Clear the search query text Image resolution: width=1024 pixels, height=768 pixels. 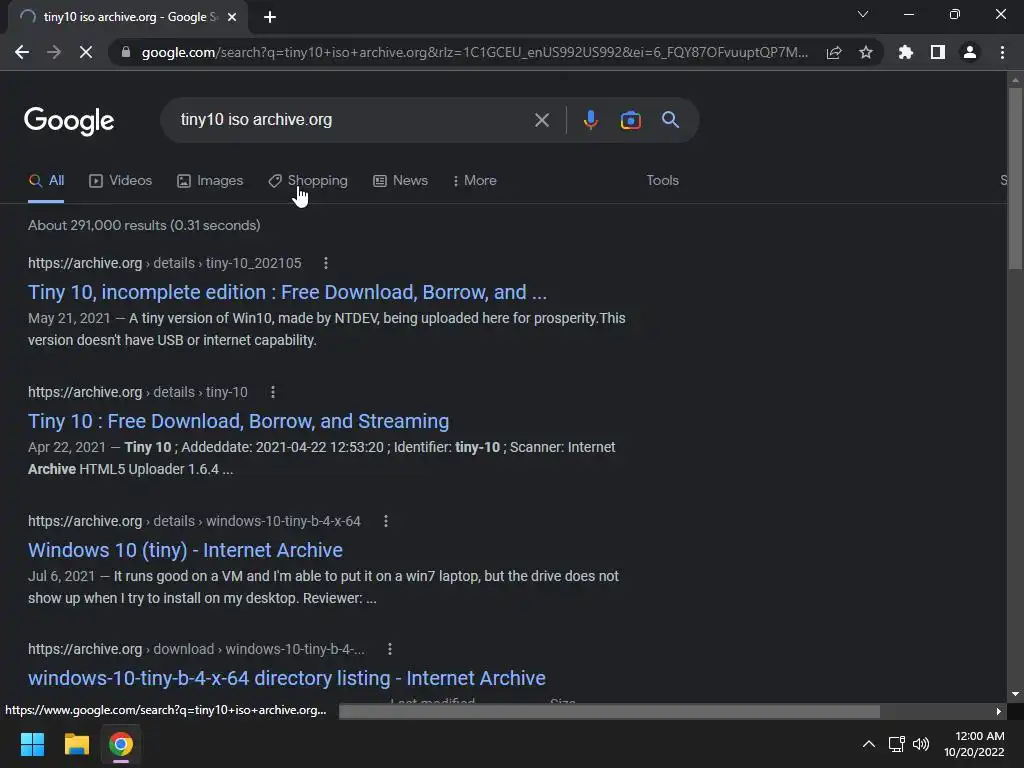pos(541,120)
